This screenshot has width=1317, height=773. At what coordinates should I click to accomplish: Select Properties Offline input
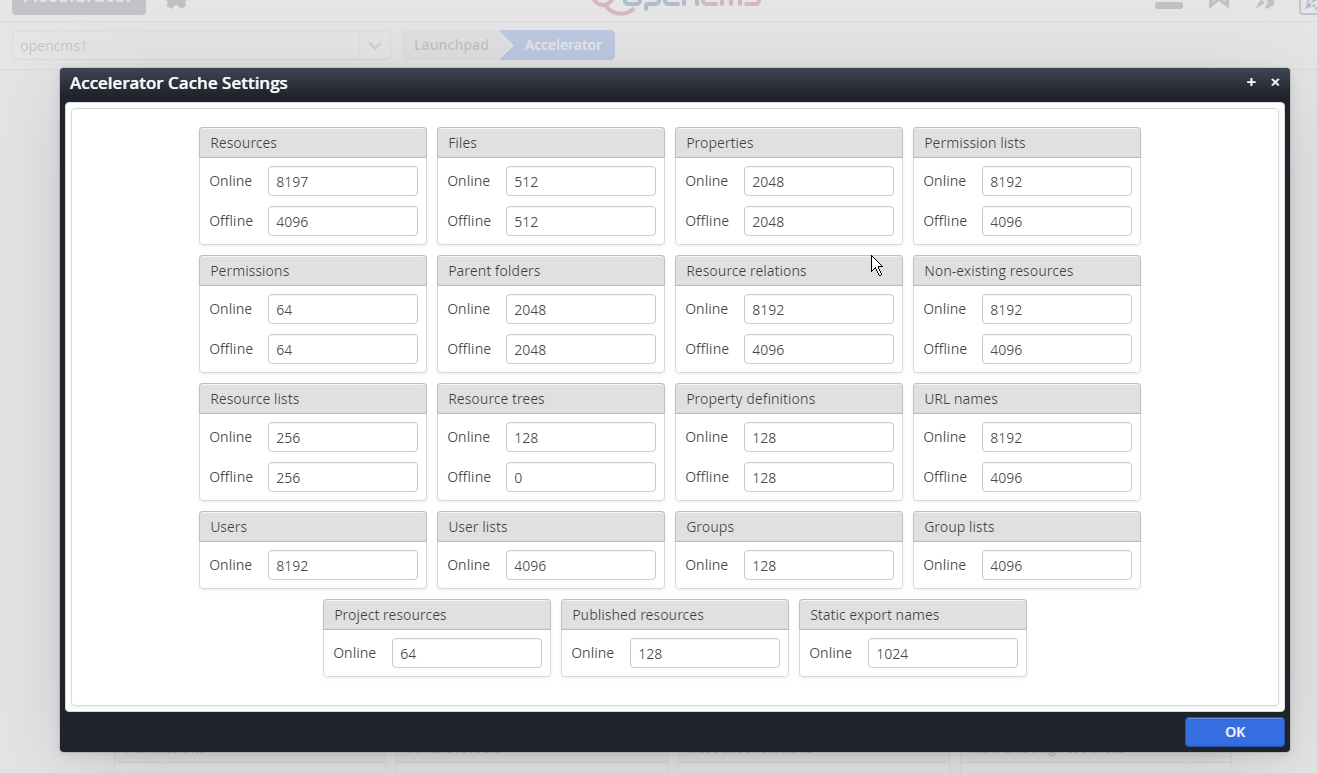(819, 221)
